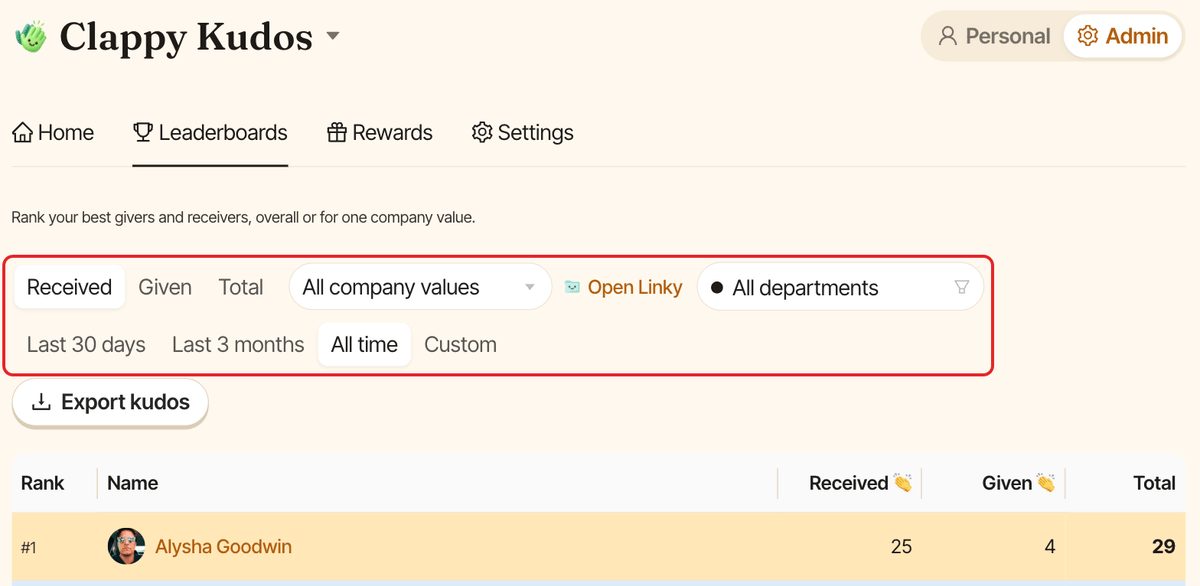1200x586 pixels.
Task: Choose the Custom date range
Action: coord(460,345)
